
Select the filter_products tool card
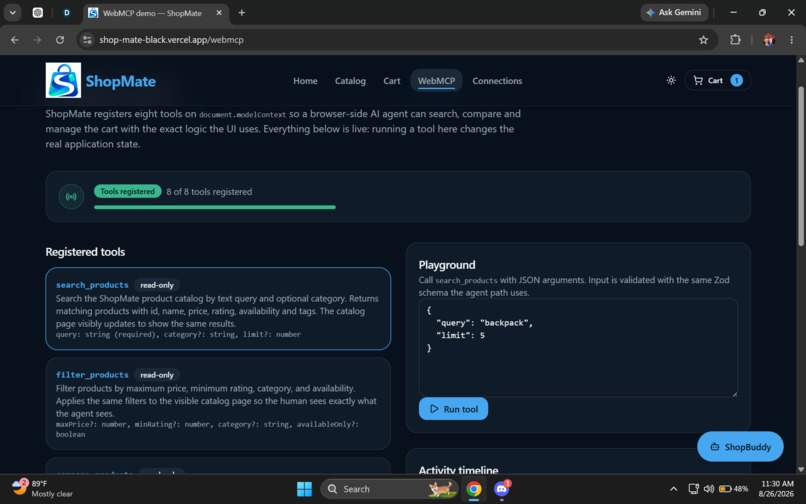pyautogui.click(x=218, y=404)
